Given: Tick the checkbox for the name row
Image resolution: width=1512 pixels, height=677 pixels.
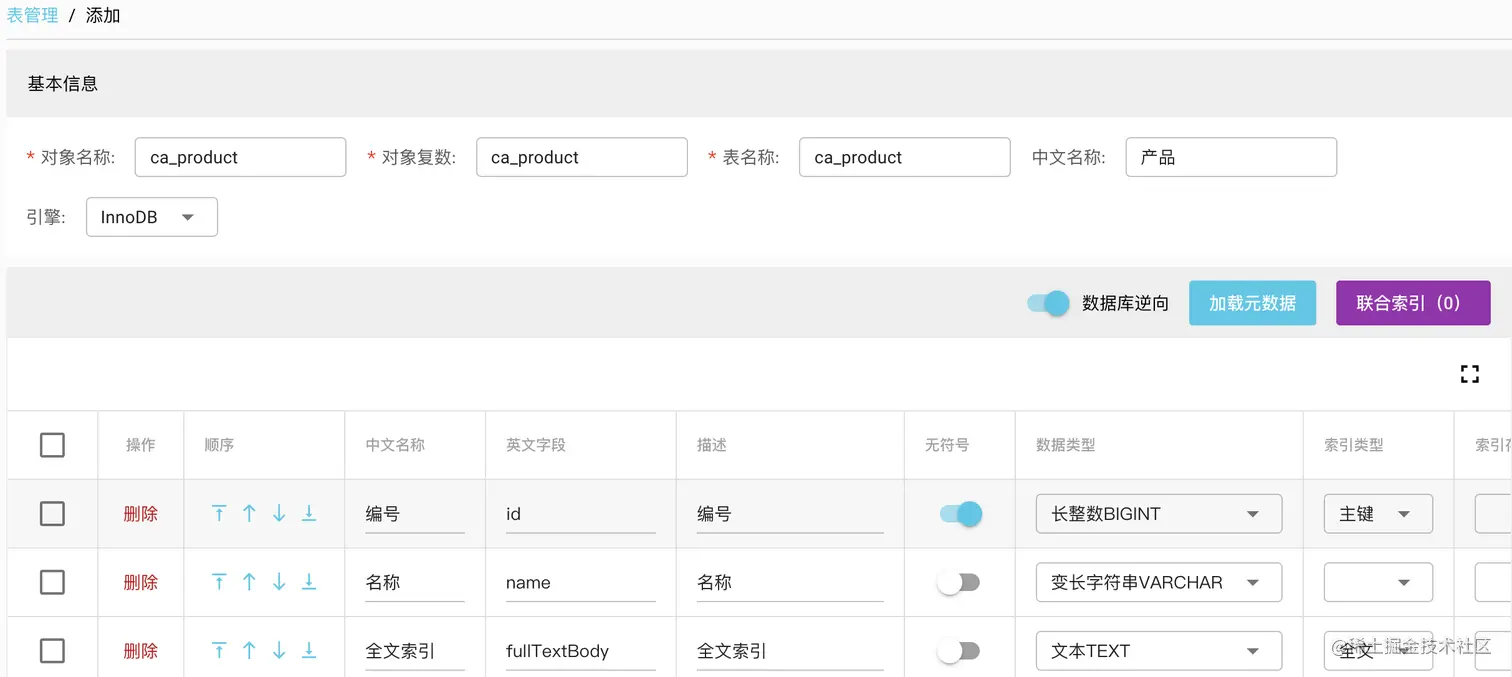Looking at the screenshot, I should pos(52,582).
